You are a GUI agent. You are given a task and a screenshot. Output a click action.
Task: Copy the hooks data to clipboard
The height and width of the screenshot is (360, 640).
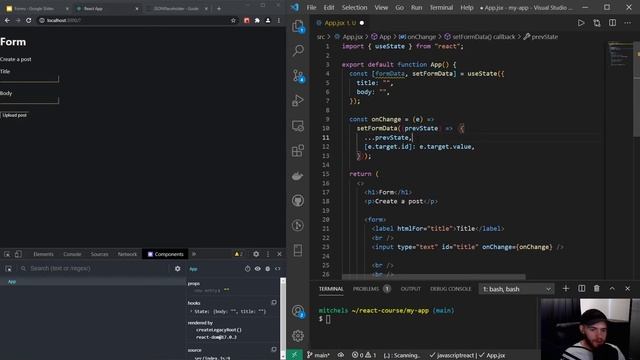coord(274,303)
